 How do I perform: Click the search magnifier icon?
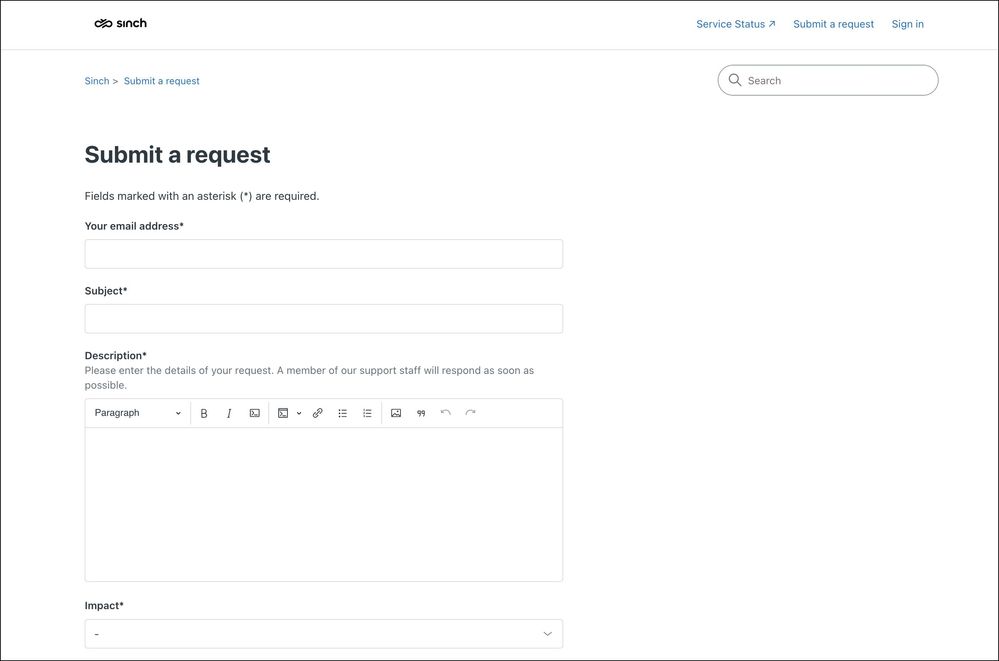tap(735, 80)
